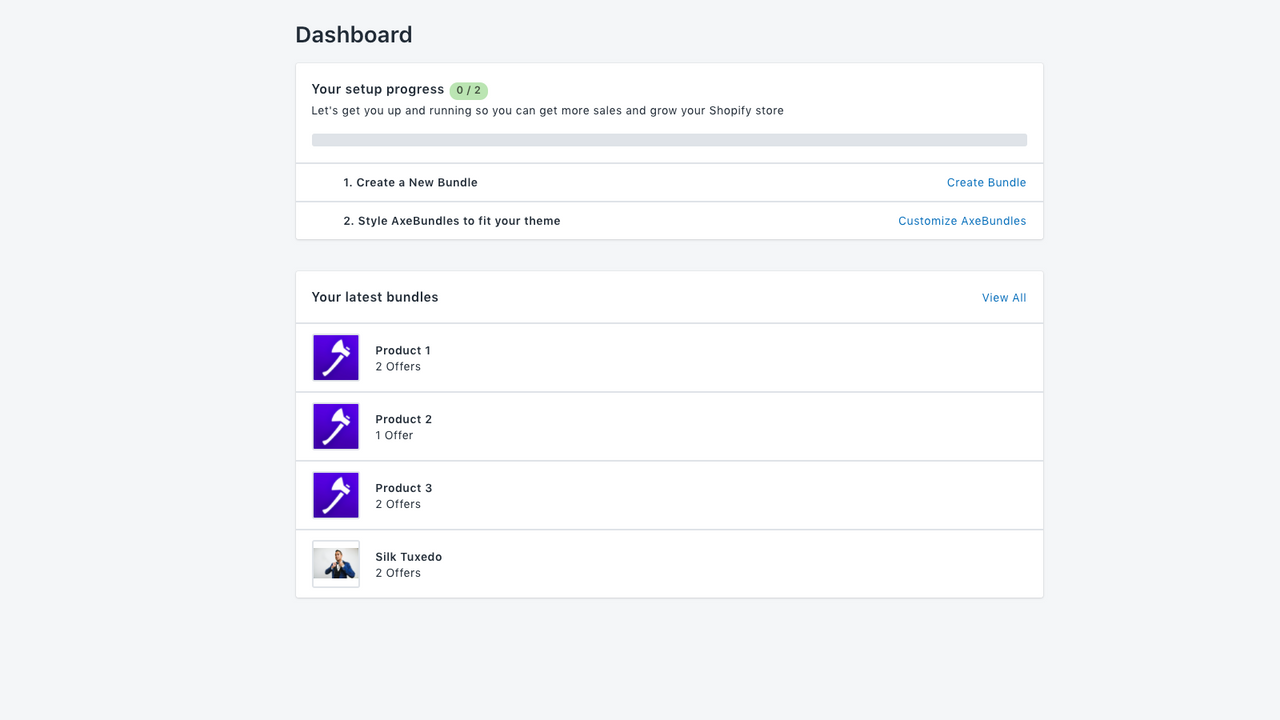Click the axe icon for Product 2
The image size is (1280, 720).
tap(335, 426)
